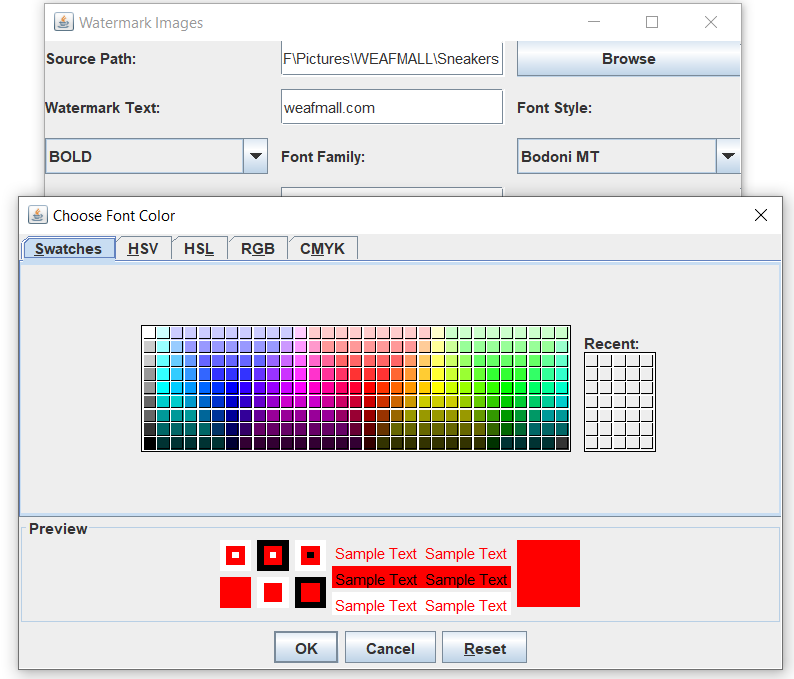
Task: Click the Watermark Text field containing weafmall.com
Action: tap(391, 107)
